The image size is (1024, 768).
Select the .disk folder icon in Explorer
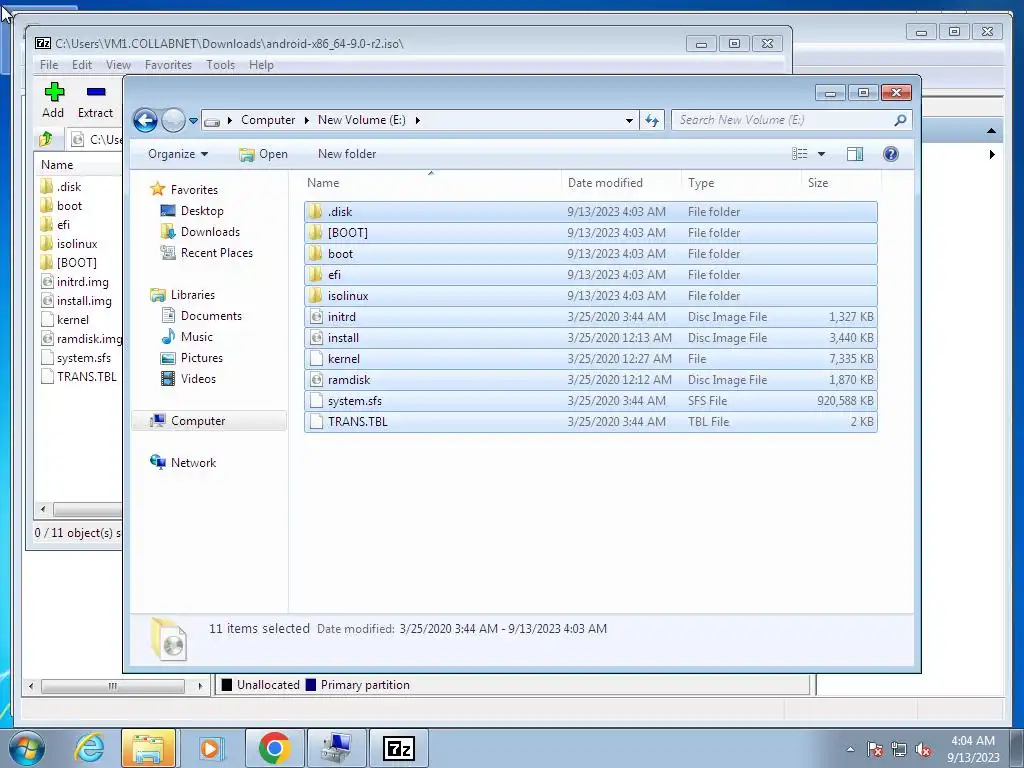point(316,212)
